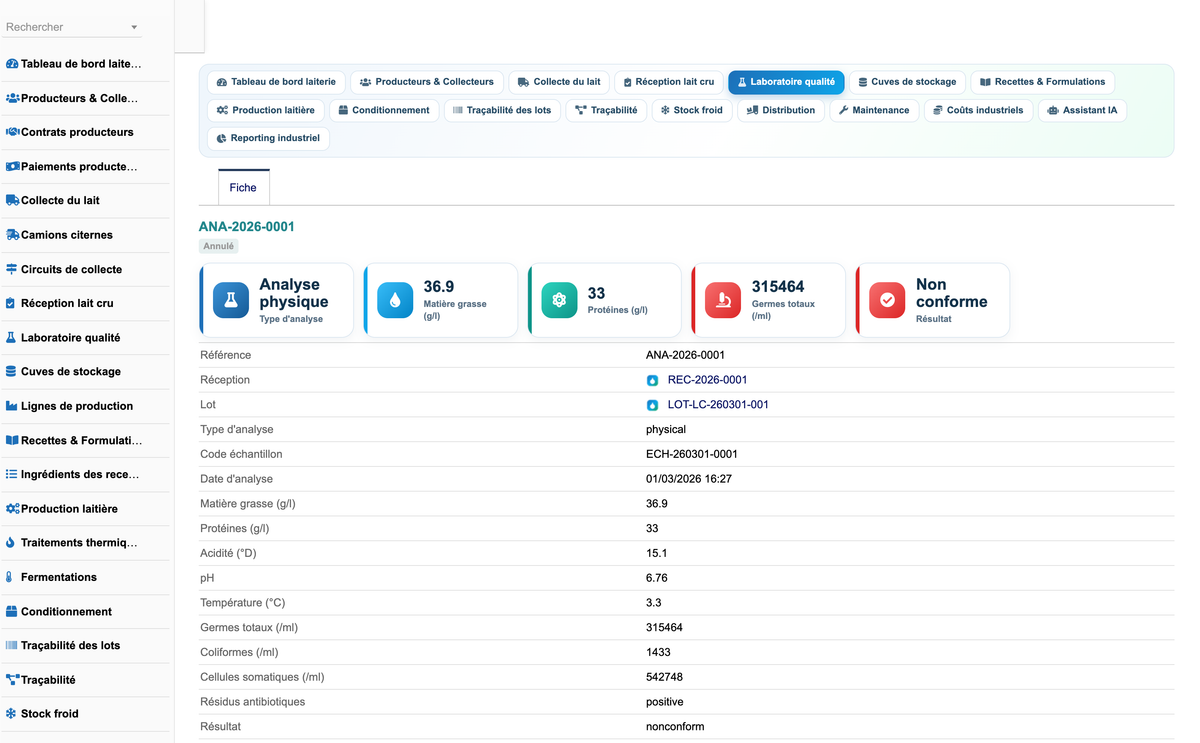1200x743 pixels.
Task: Click the droplet icon next to REC-2026-0001
Action: pos(653,380)
